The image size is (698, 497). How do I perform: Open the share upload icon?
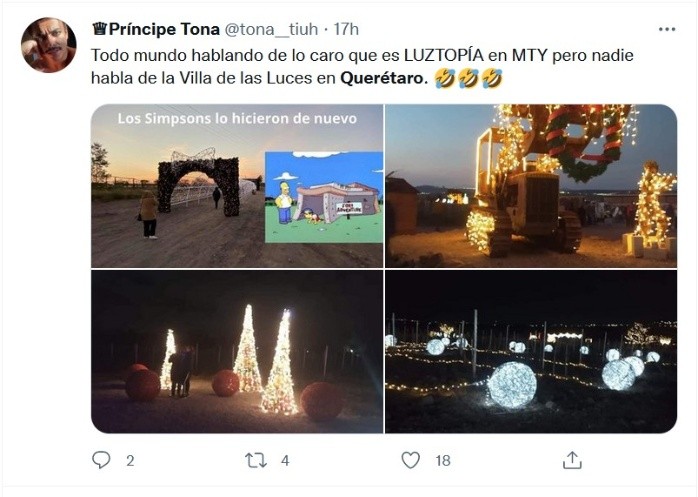pyautogui.click(x=572, y=460)
